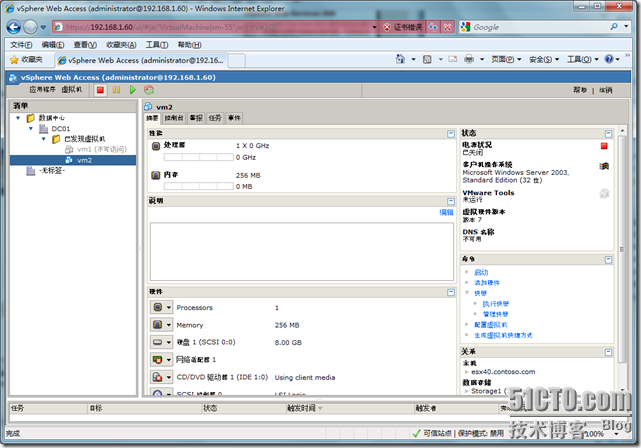Click the Power On command link

(x=481, y=272)
